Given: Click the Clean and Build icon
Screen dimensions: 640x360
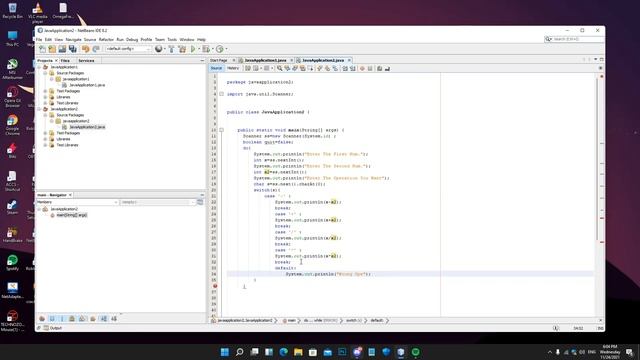Looking at the screenshot, I should click(x=182, y=49).
